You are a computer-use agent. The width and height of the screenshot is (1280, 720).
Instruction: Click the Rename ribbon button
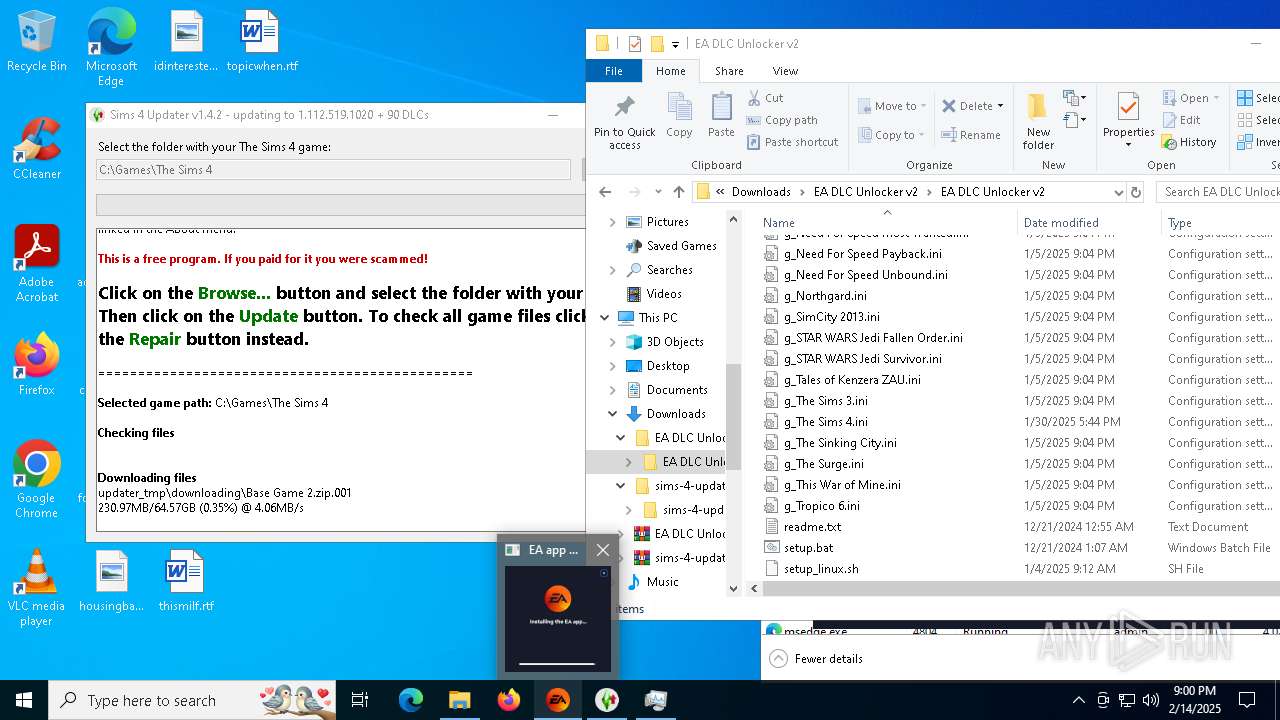(x=971, y=135)
